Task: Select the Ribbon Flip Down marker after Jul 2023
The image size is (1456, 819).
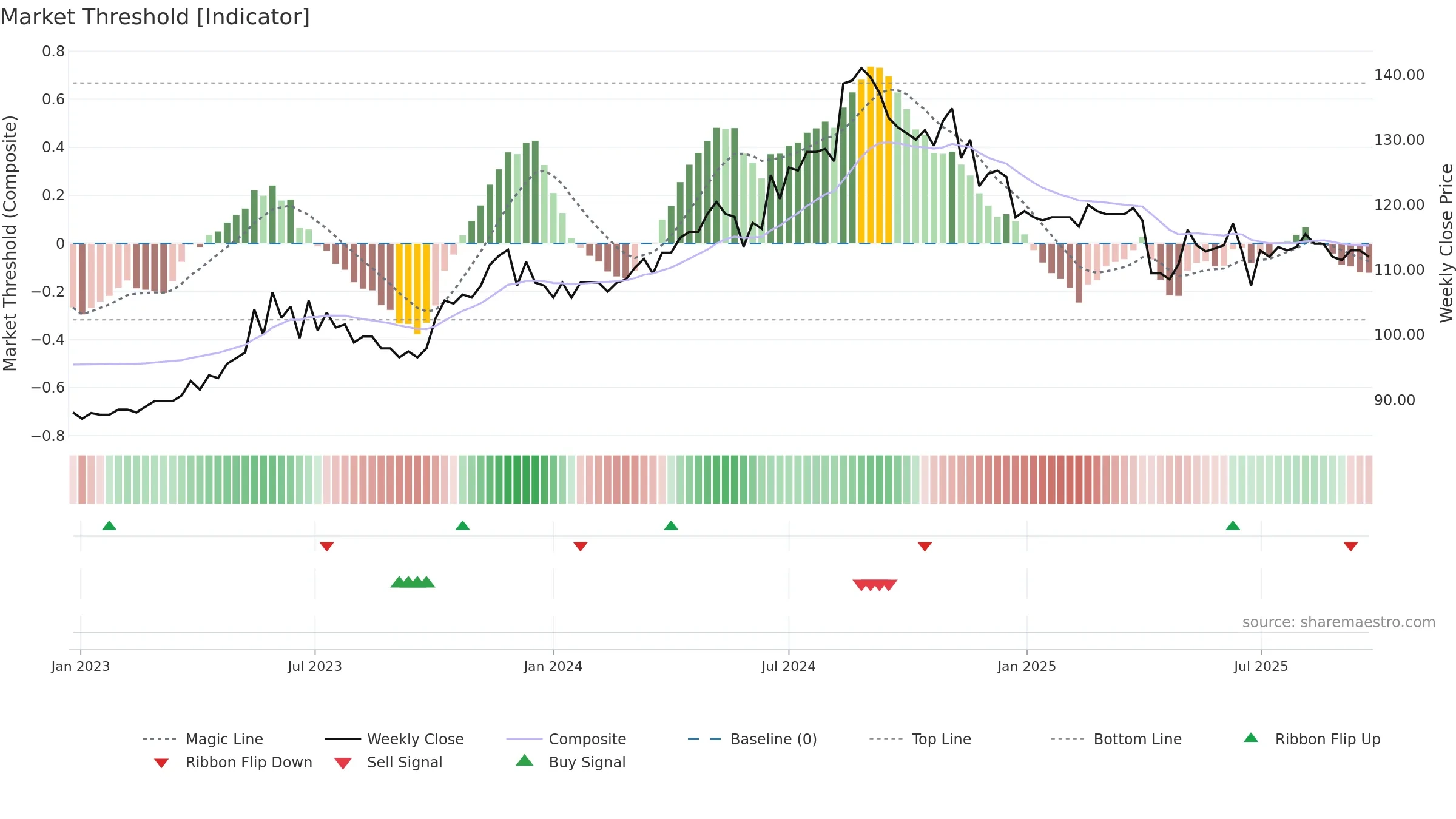Action: click(326, 547)
